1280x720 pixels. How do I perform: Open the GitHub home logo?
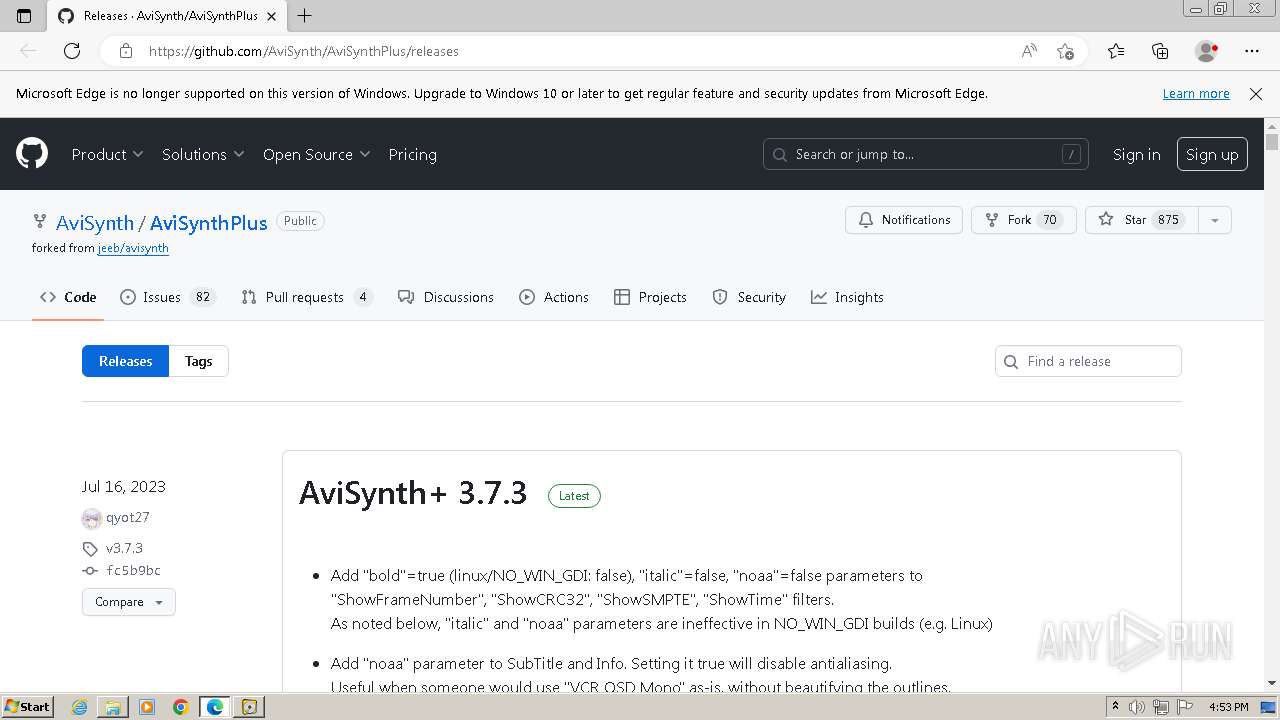click(x=32, y=154)
